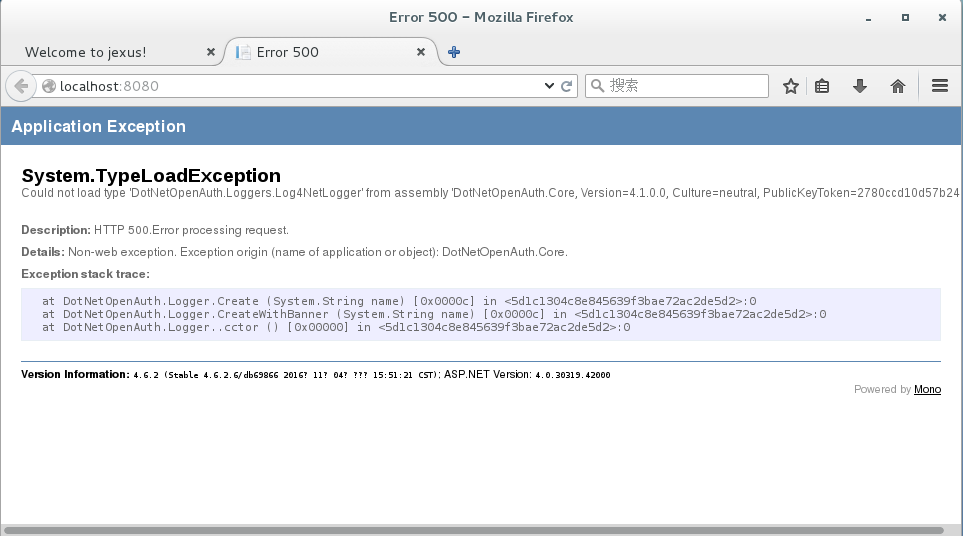This screenshot has width=963, height=536.
Task: Open a new tab with the plus icon
Action: point(454,52)
